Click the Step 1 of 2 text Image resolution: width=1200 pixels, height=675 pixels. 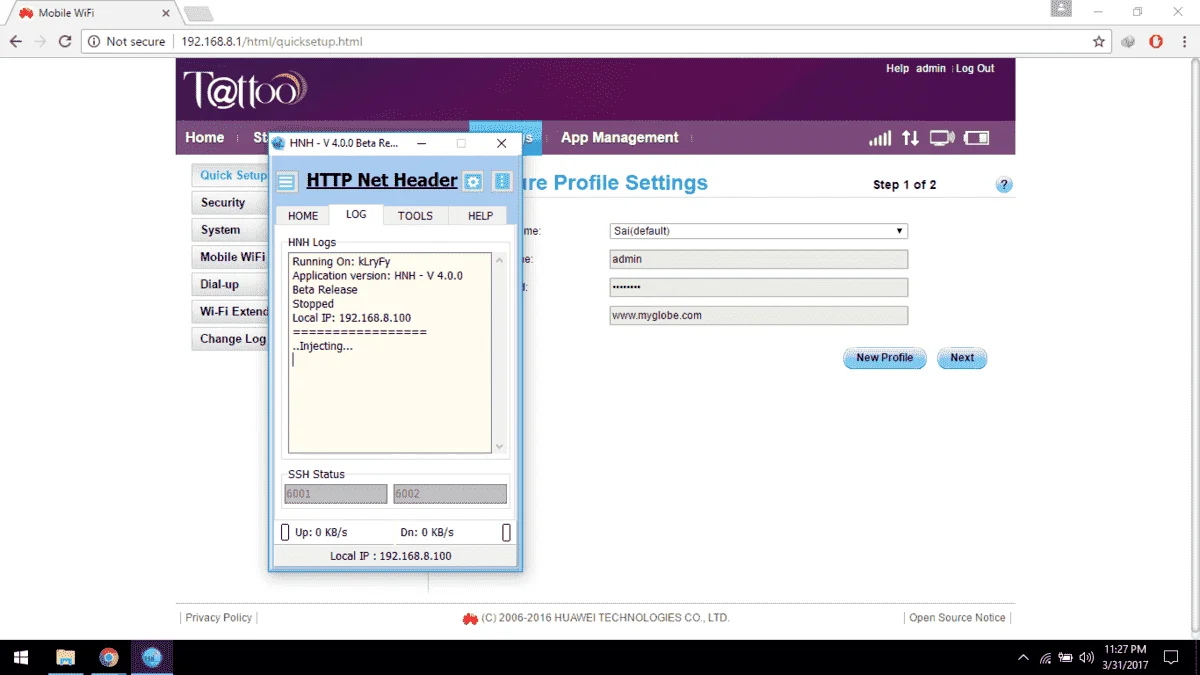pos(904,185)
